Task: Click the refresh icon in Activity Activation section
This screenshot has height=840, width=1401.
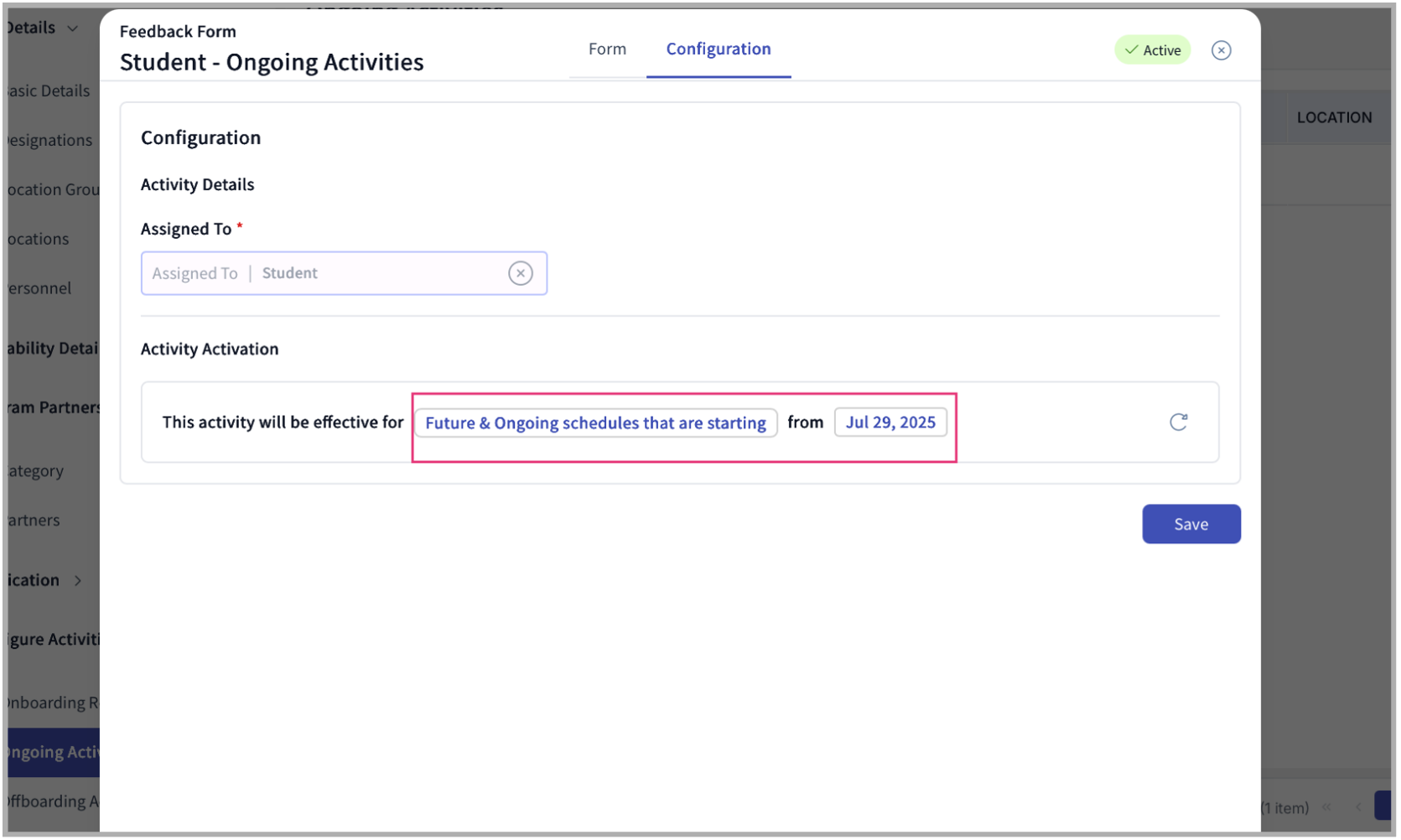Action: click(x=1179, y=423)
